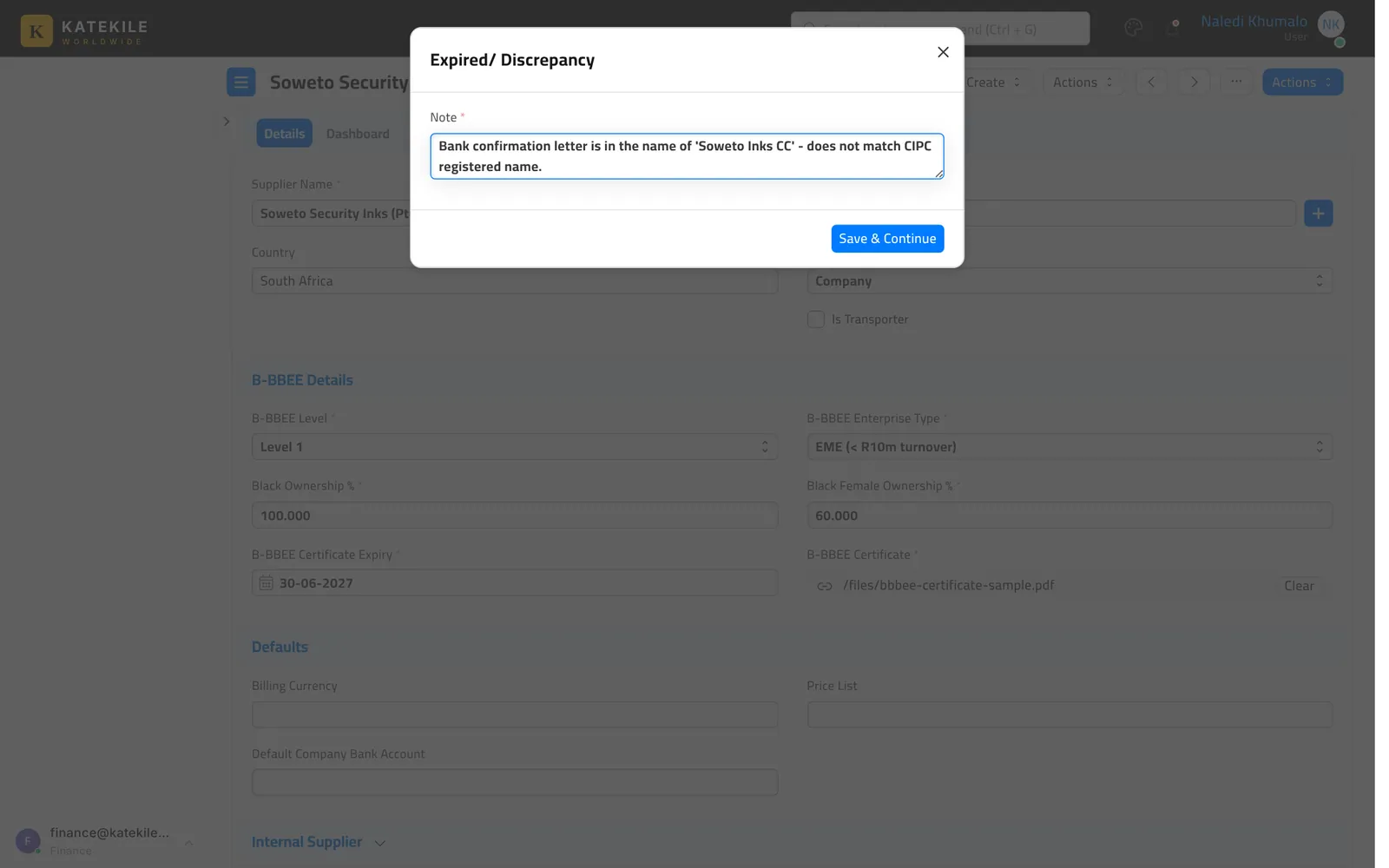
Task: Click the search bar in the navbar
Action: click(x=940, y=29)
